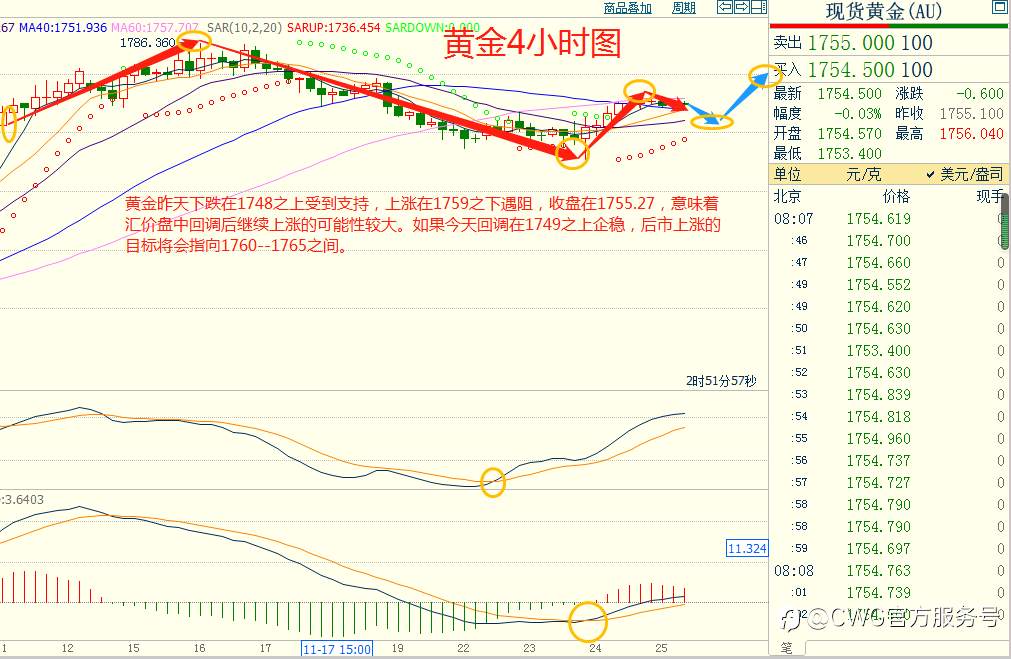The image size is (1011, 659).
Task: Click the 最高 value 1756.040
Action: (971, 133)
